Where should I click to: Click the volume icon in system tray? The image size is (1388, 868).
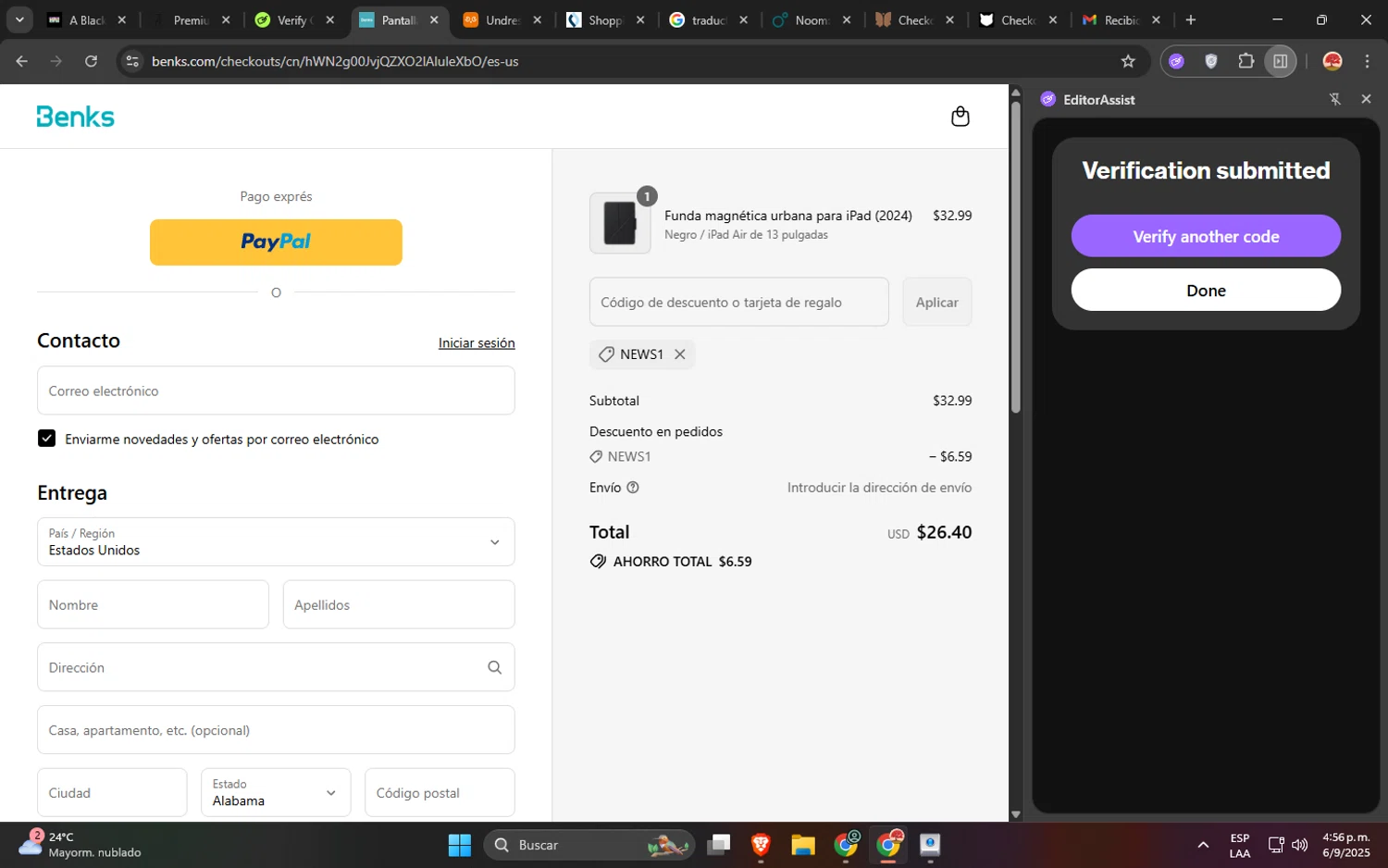pyautogui.click(x=1300, y=845)
